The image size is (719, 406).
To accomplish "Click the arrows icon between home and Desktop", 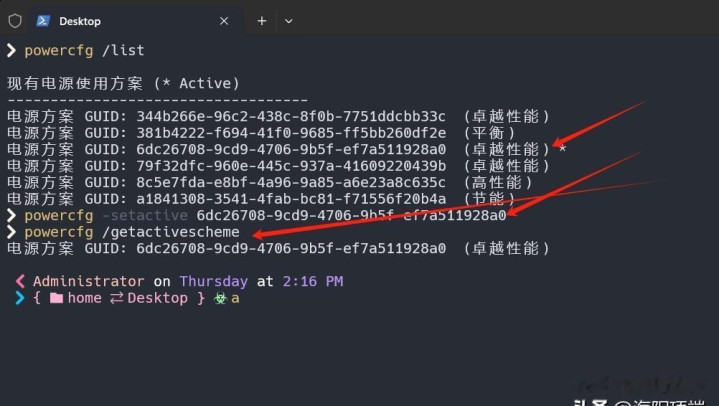I will click(x=115, y=298).
